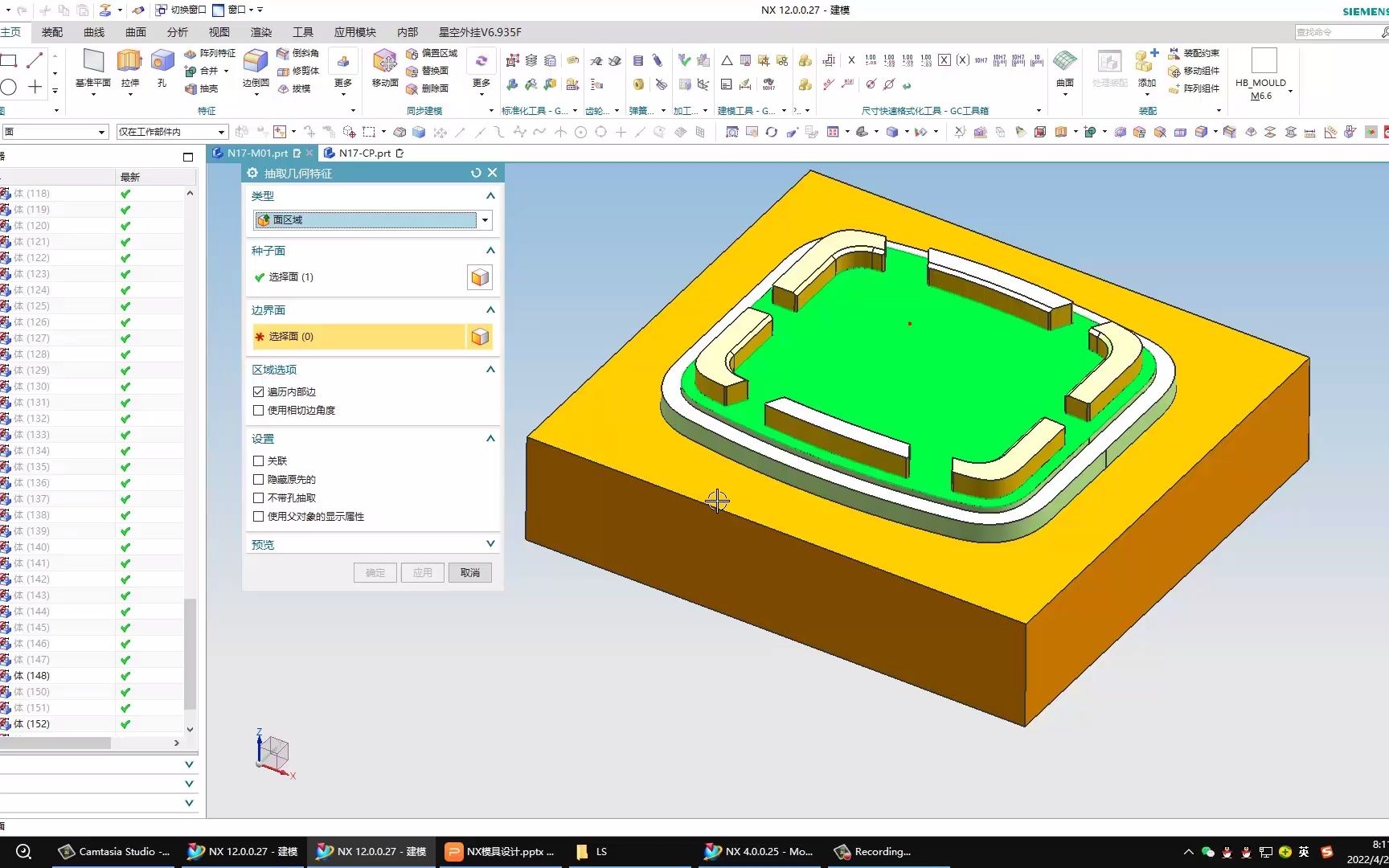The width and height of the screenshot is (1389, 868).
Task: Click the Windows taskbar search icon
Action: coord(24,852)
